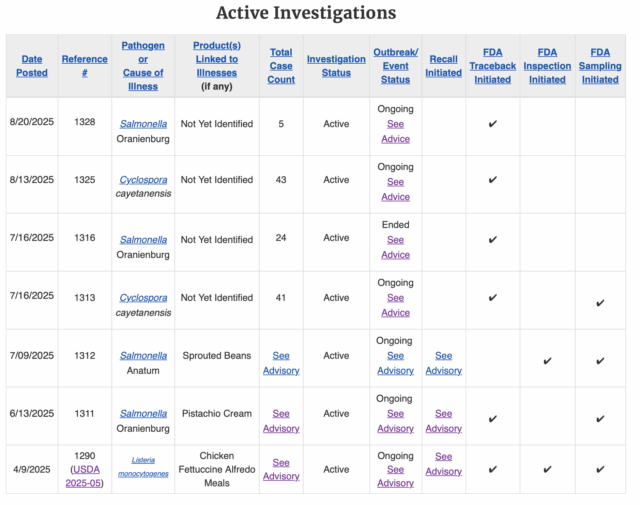
Task: Open Outbreak/Event Status header link
Action: 396,66
